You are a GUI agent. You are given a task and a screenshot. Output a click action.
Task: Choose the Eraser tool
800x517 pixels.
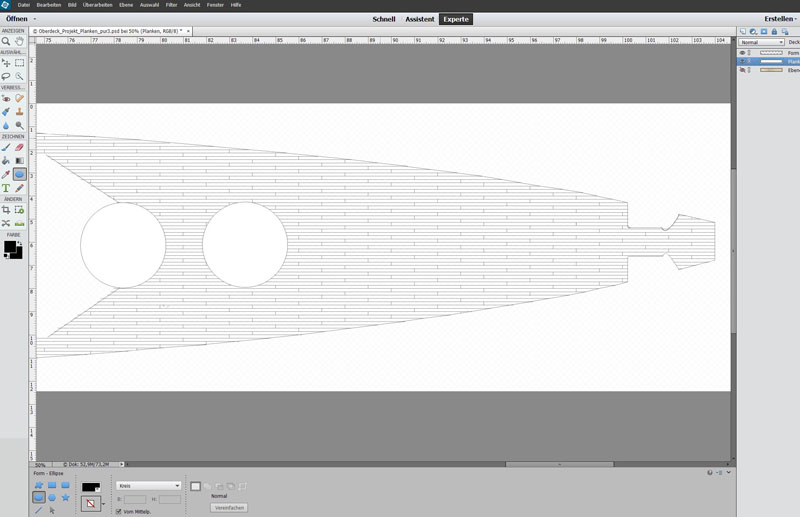click(x=19, y=147)
